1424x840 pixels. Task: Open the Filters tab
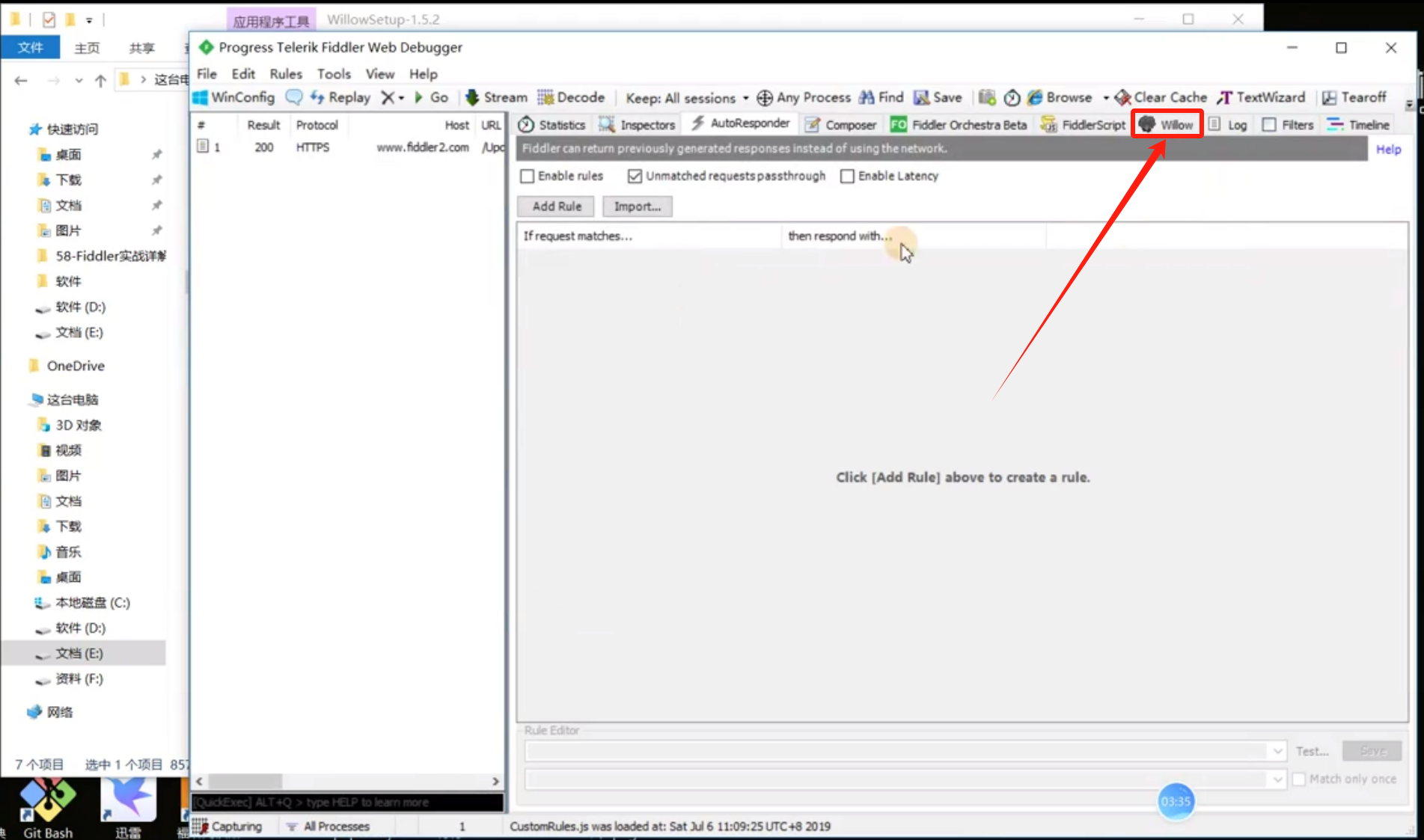tap(1288, 125)
